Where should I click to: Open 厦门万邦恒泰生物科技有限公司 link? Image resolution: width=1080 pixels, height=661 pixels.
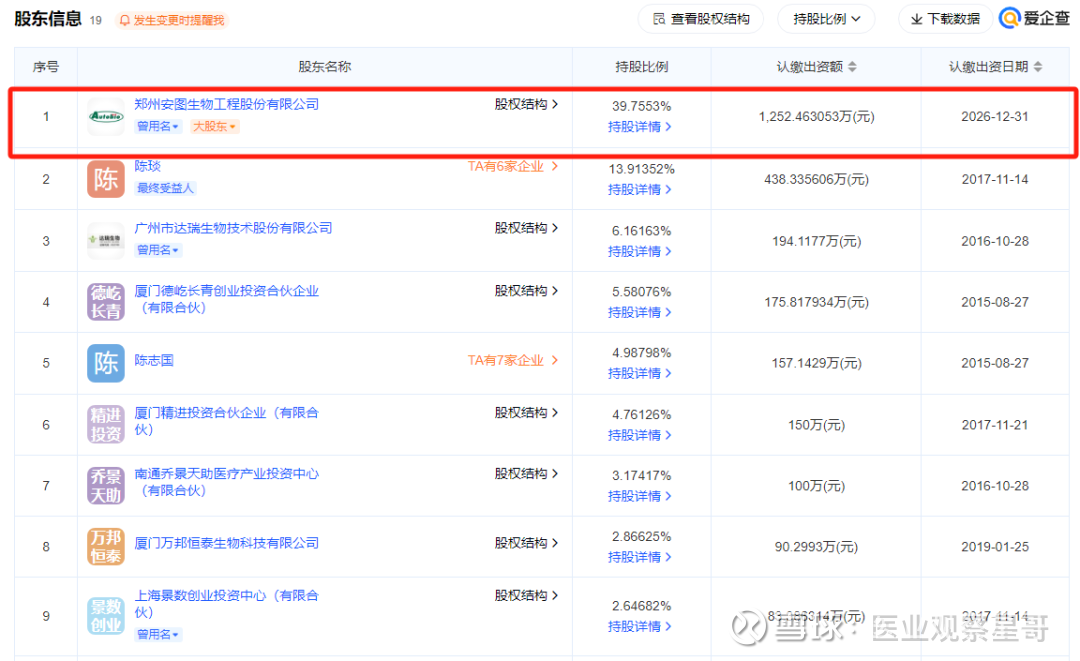click(227, 543)
